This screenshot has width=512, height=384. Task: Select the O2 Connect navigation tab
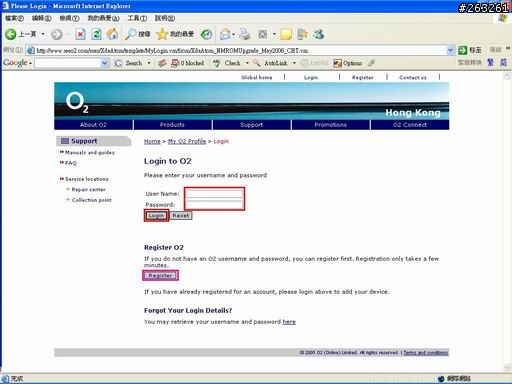tap(410, 125)
